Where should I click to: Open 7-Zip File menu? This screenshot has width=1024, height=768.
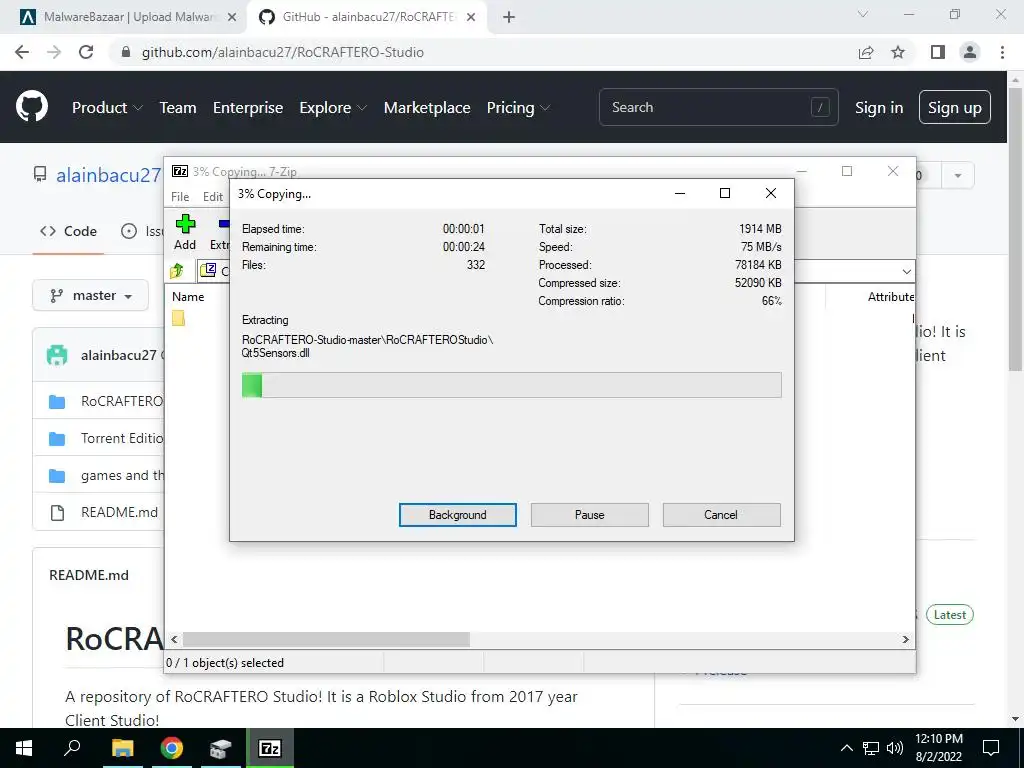tap(180, 197)
